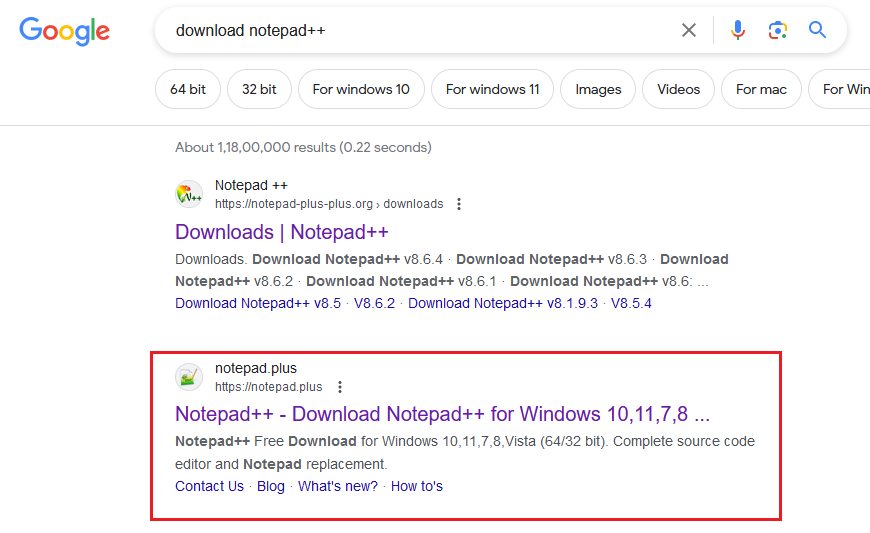870x533 pixels.
Task: Filter by For windows 10 chip
Action: 361,89
